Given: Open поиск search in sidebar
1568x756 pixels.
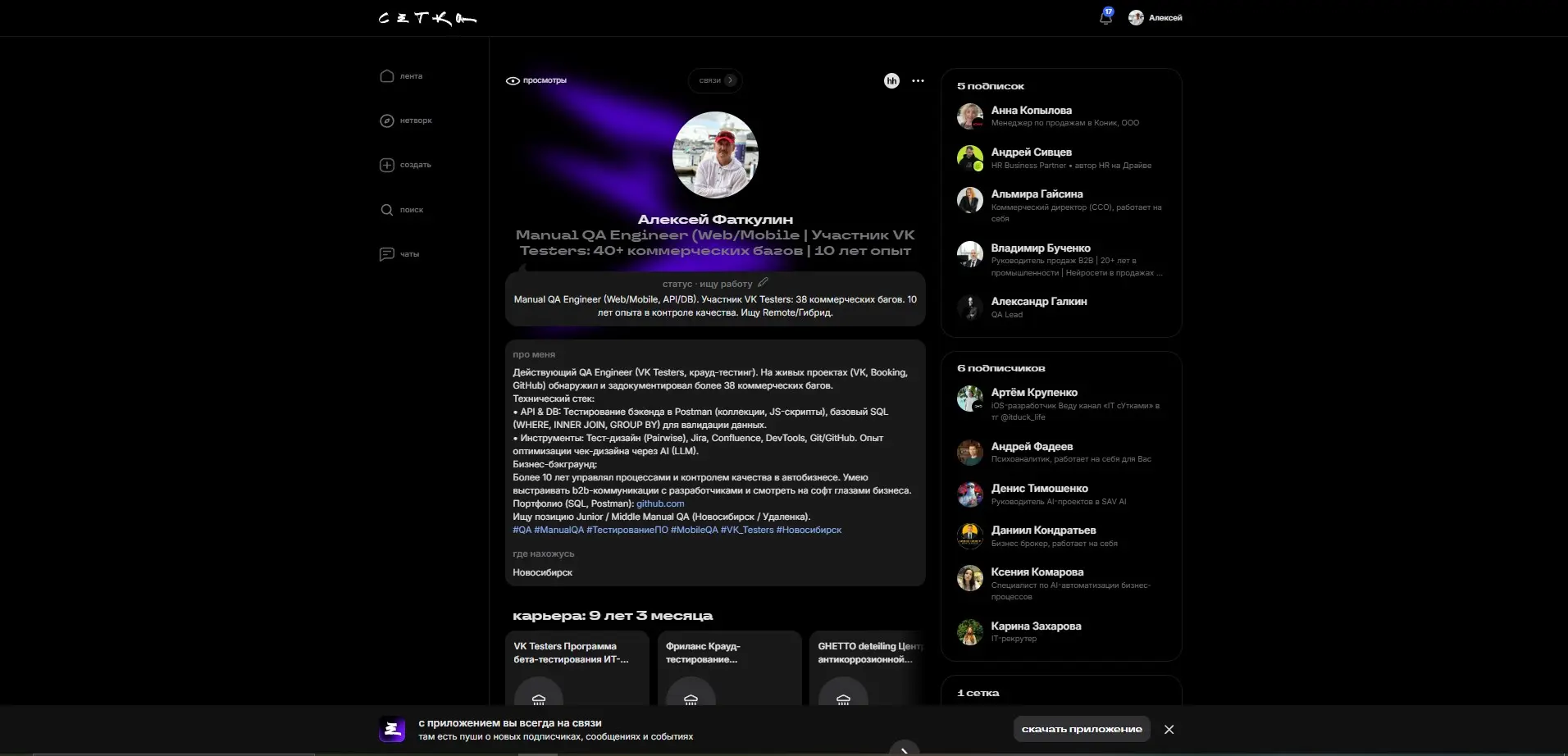Looking at the screenshot, I should (x=402, y=210).
